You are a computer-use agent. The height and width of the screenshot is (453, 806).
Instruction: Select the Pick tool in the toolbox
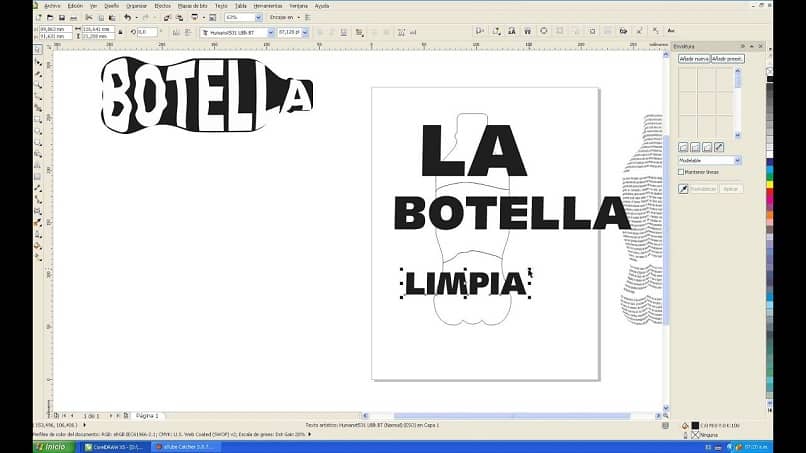[x=38, y=50]
